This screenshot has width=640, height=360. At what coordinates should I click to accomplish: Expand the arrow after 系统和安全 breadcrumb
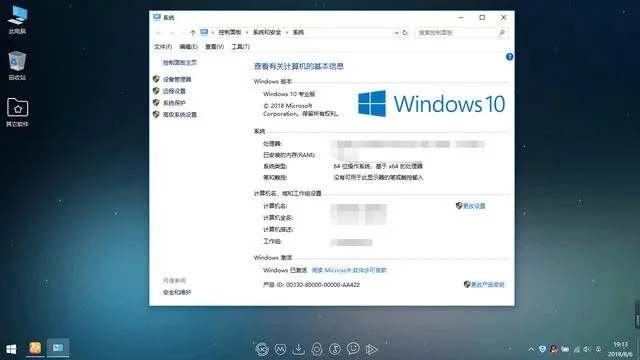coord(287,32)
